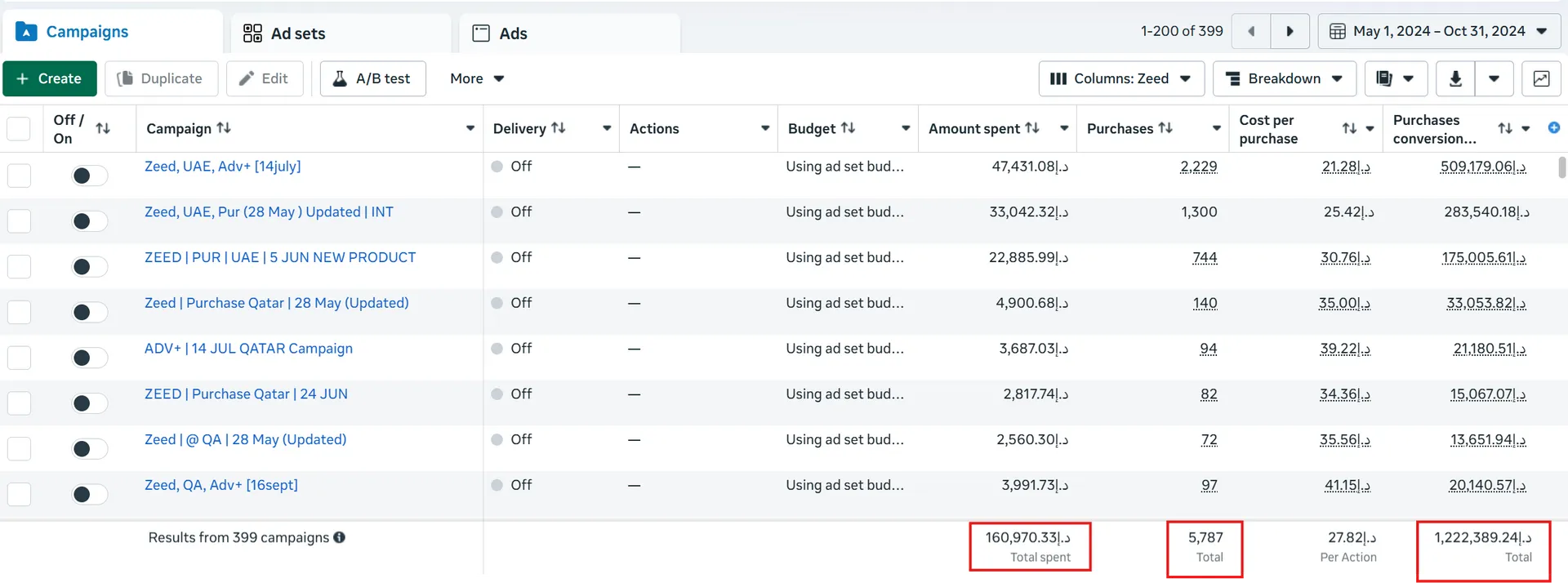The height and width of the screenshot is (583, 1568).
Task: Open the Breakdown dropdown
Action: [1285, 78]
